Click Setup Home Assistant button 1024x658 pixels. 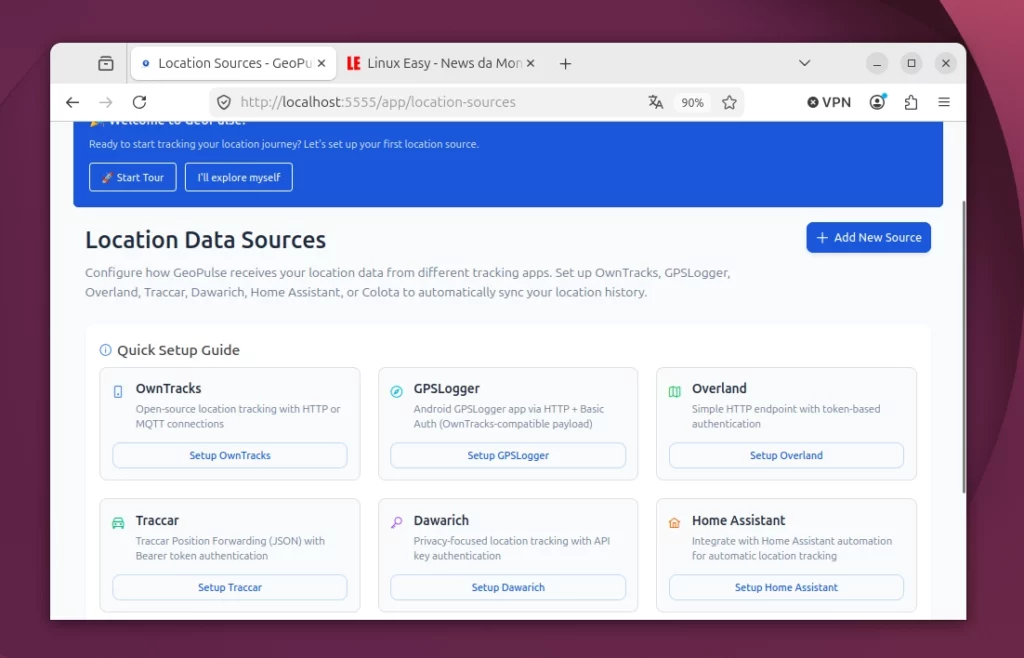(786, 588)
